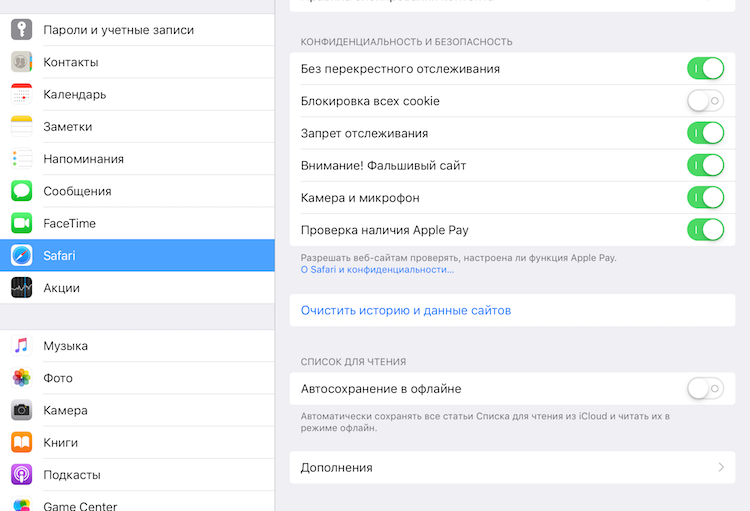Click the Автоматически сохранять description text
This screenshot has width=750, height=511.
pos(485,422)
